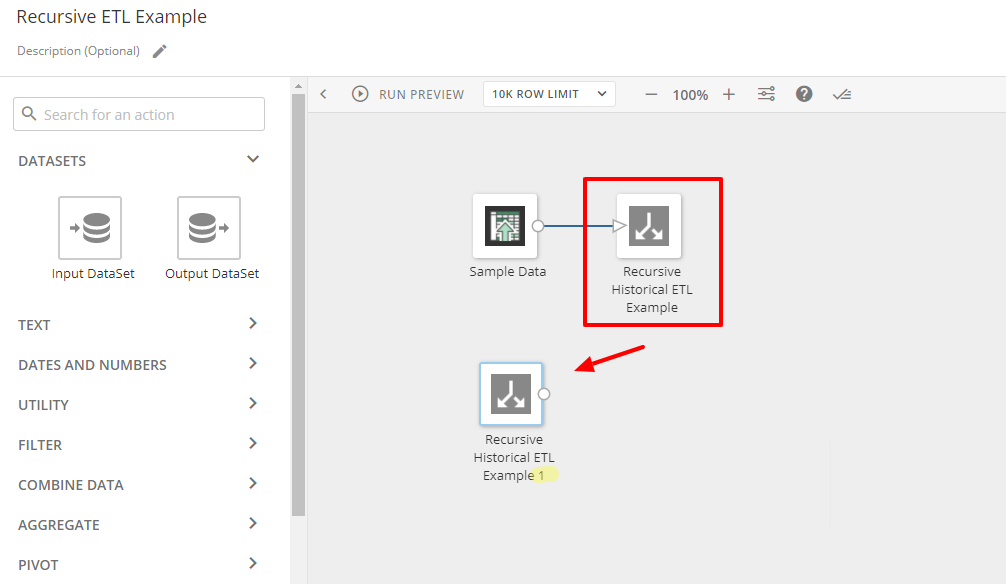Viewport: 1006px width, 584px height.
Task: Expand the AGGREGATE category
Action: click(138, 524)
